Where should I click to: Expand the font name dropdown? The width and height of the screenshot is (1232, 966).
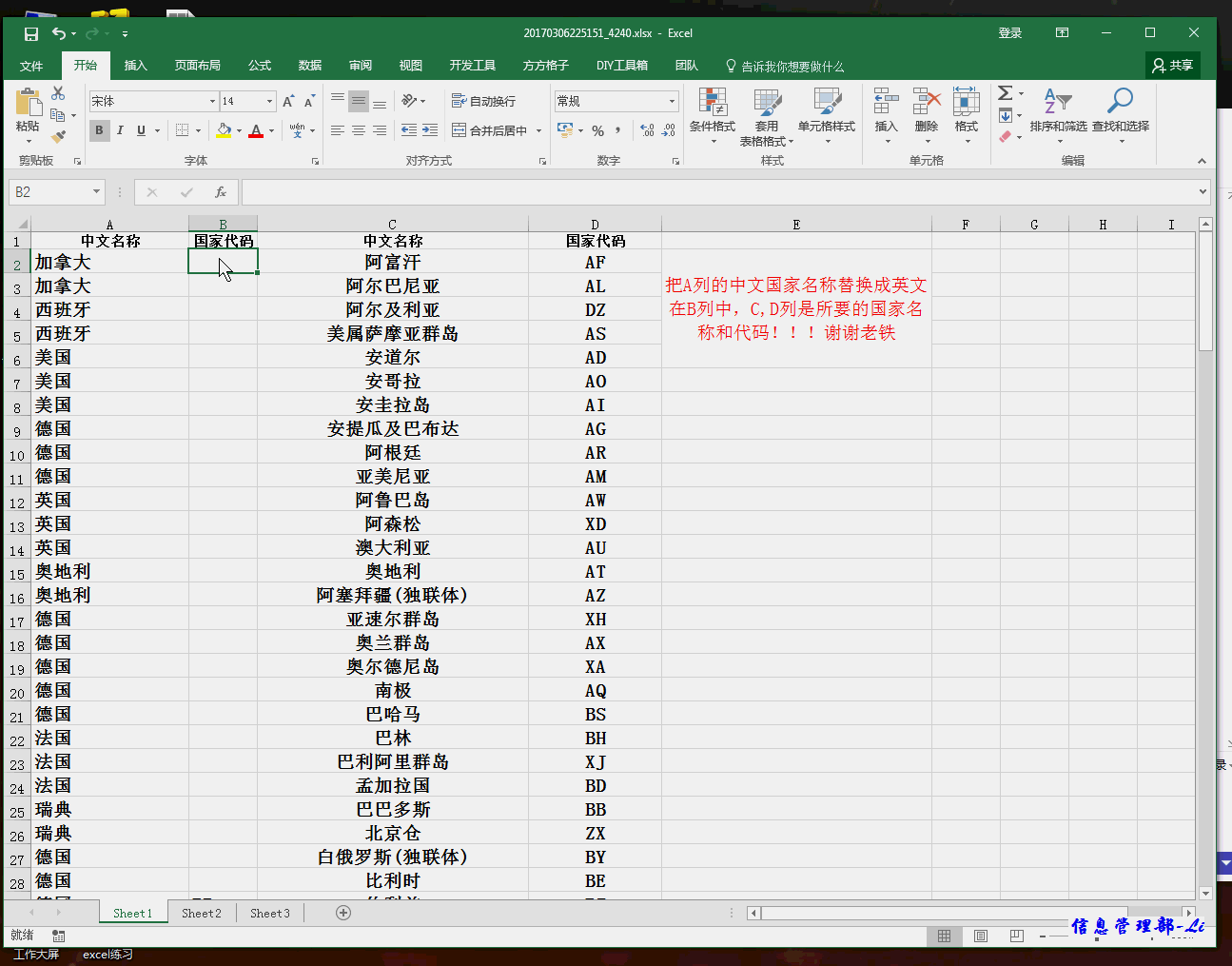tap(212, 101)
